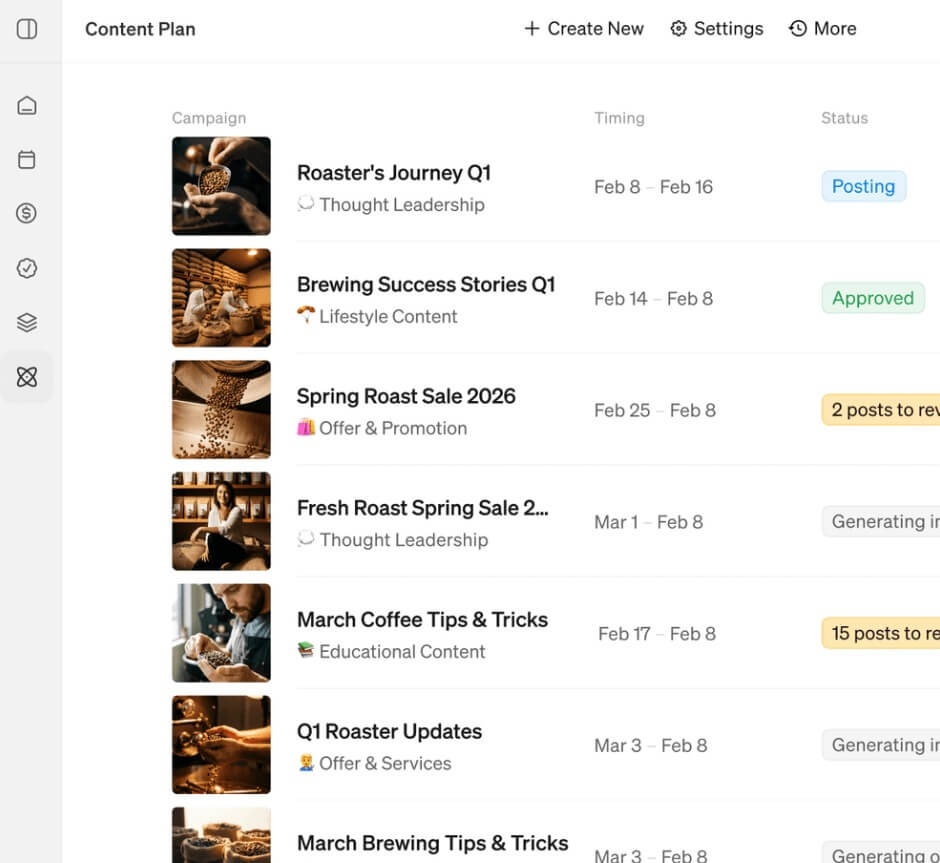Open the Home icon in sidebar

(x=27, y=106)
